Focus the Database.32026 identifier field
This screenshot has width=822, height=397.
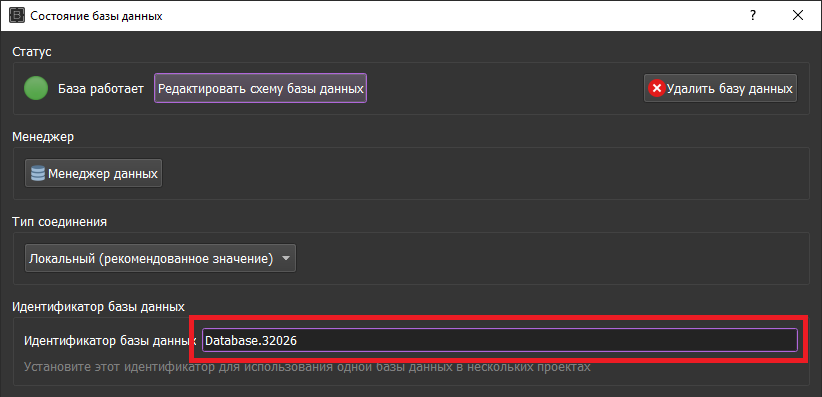click(500, 340)
